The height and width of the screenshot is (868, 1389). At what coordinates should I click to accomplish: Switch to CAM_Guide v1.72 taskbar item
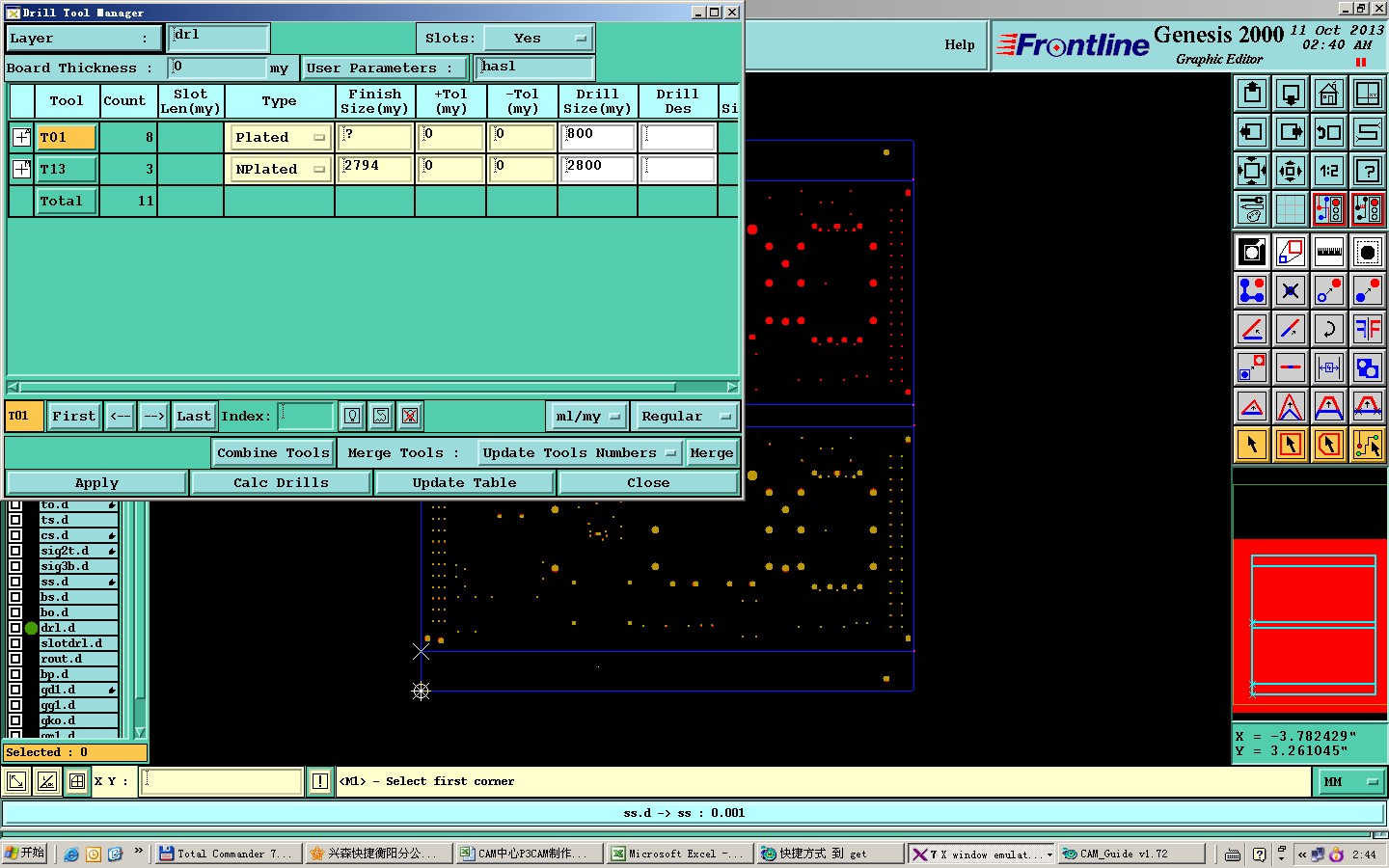tap(1131, 854)
